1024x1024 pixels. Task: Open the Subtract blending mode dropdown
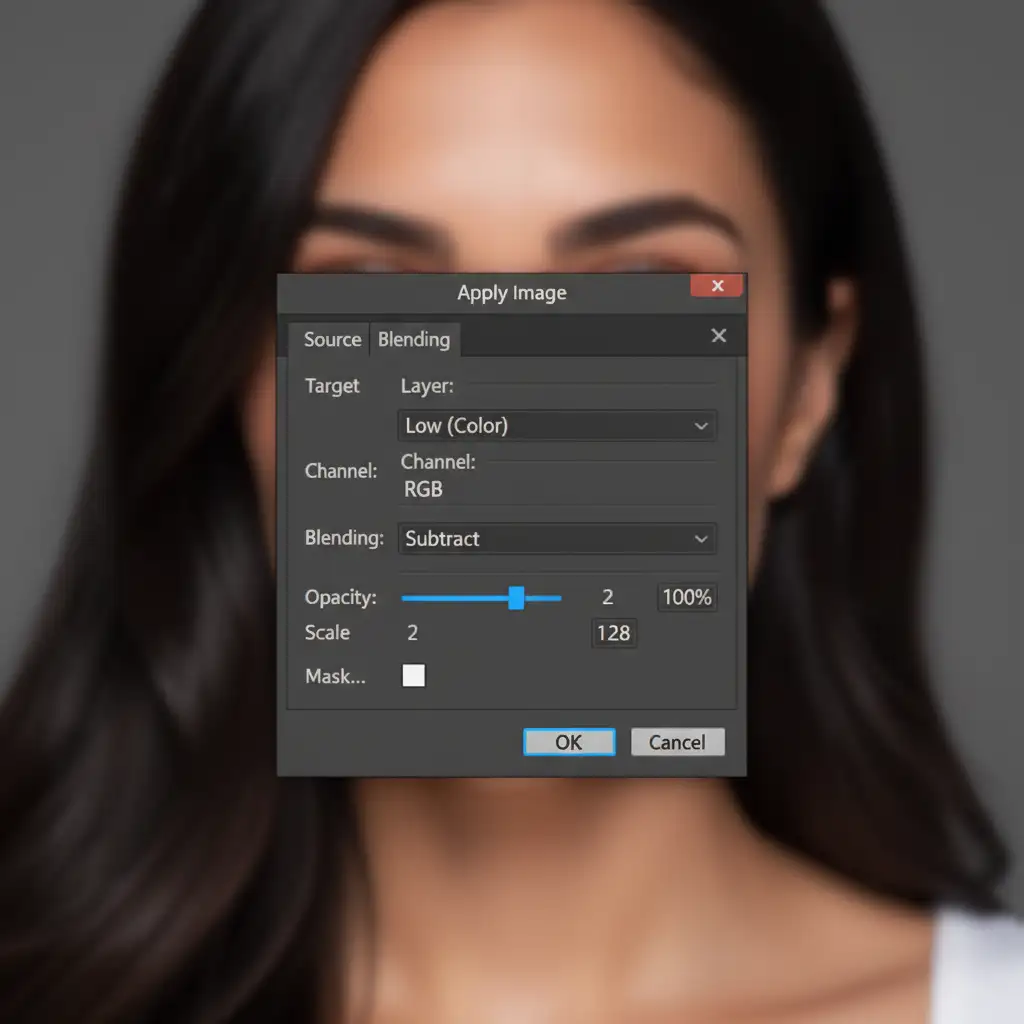pyautogui.click(x=556, y=539)
